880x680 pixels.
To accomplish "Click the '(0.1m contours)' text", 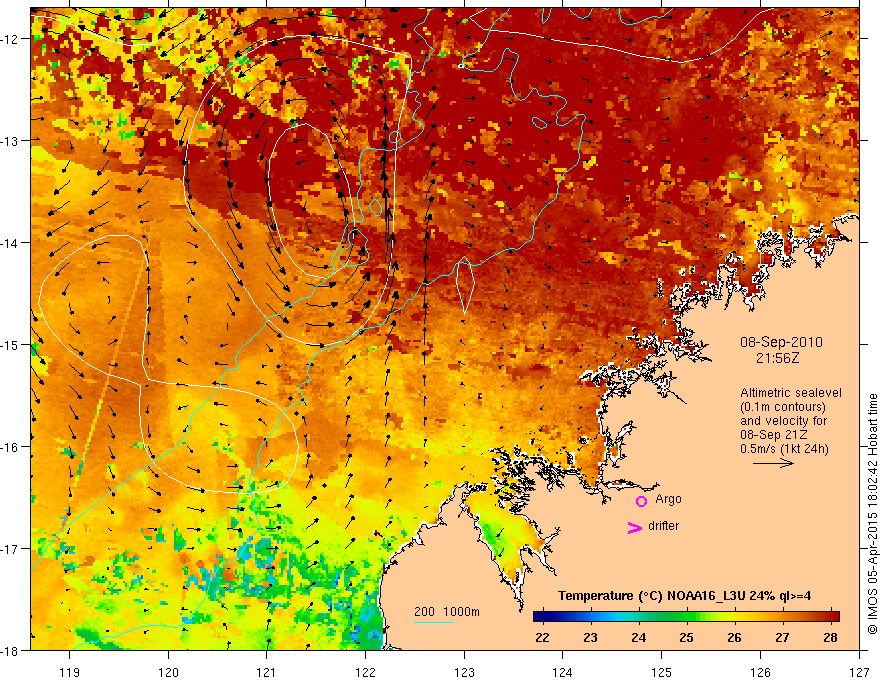I will (783, 407).
